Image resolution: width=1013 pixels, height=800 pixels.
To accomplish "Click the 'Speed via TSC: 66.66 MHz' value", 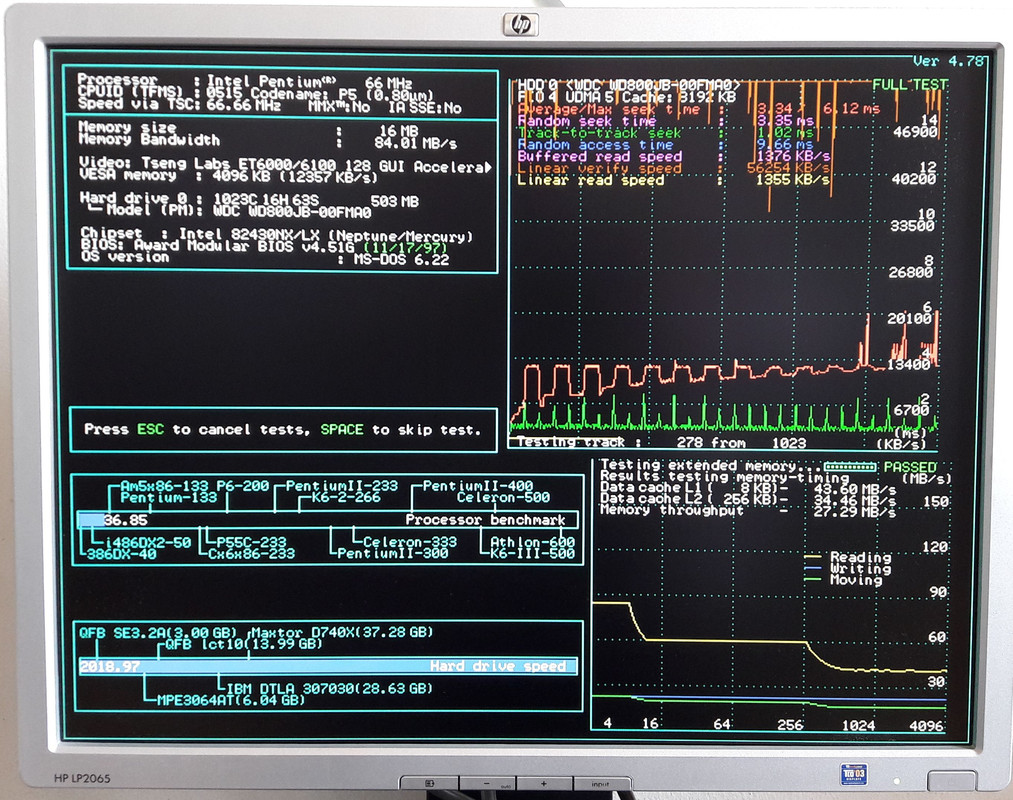I will (179, 105).
